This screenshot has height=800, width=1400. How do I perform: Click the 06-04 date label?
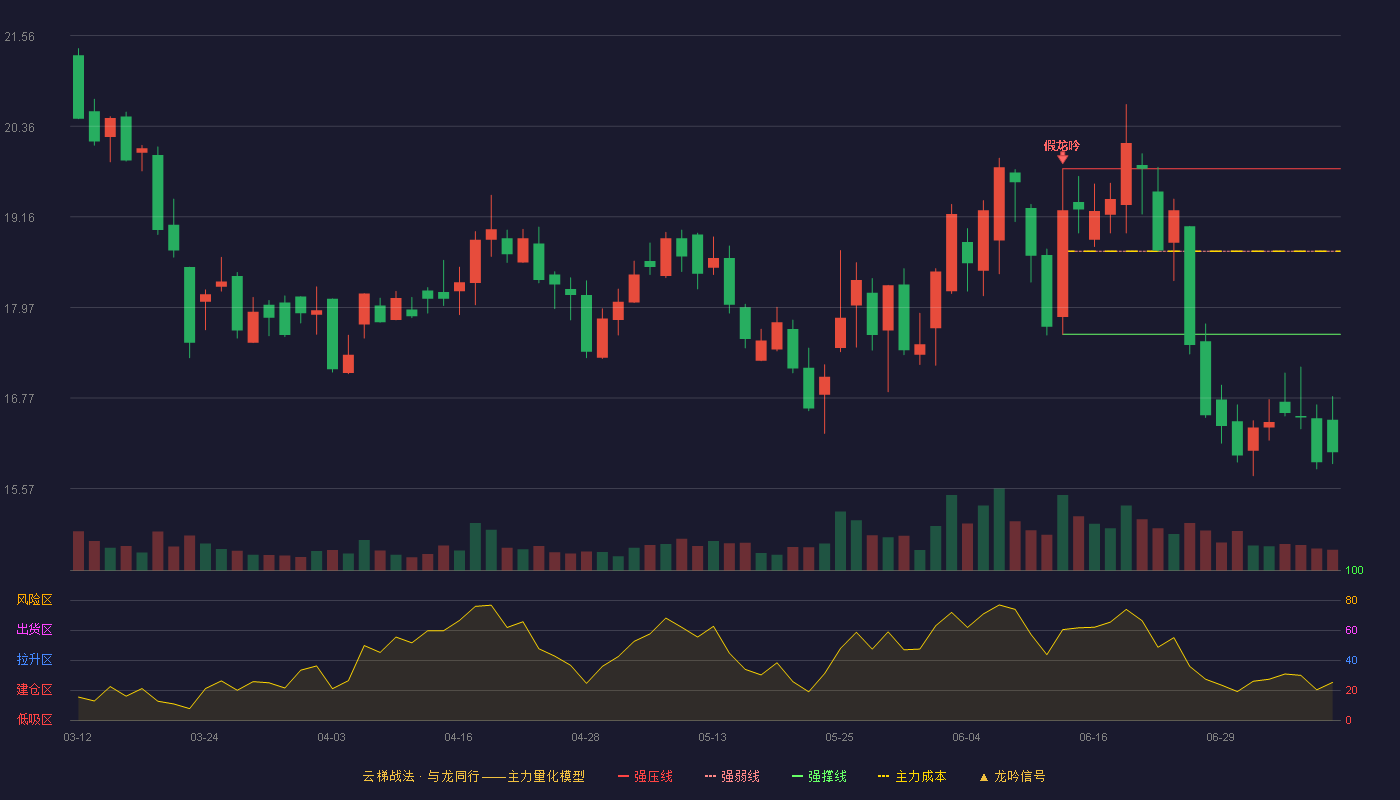tap(966, 737)
